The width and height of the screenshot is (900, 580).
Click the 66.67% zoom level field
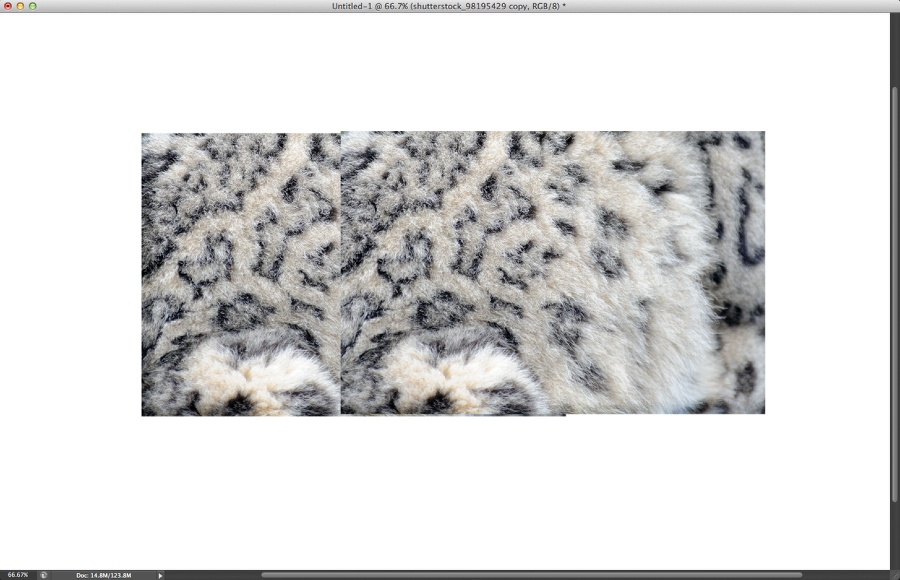18,575
